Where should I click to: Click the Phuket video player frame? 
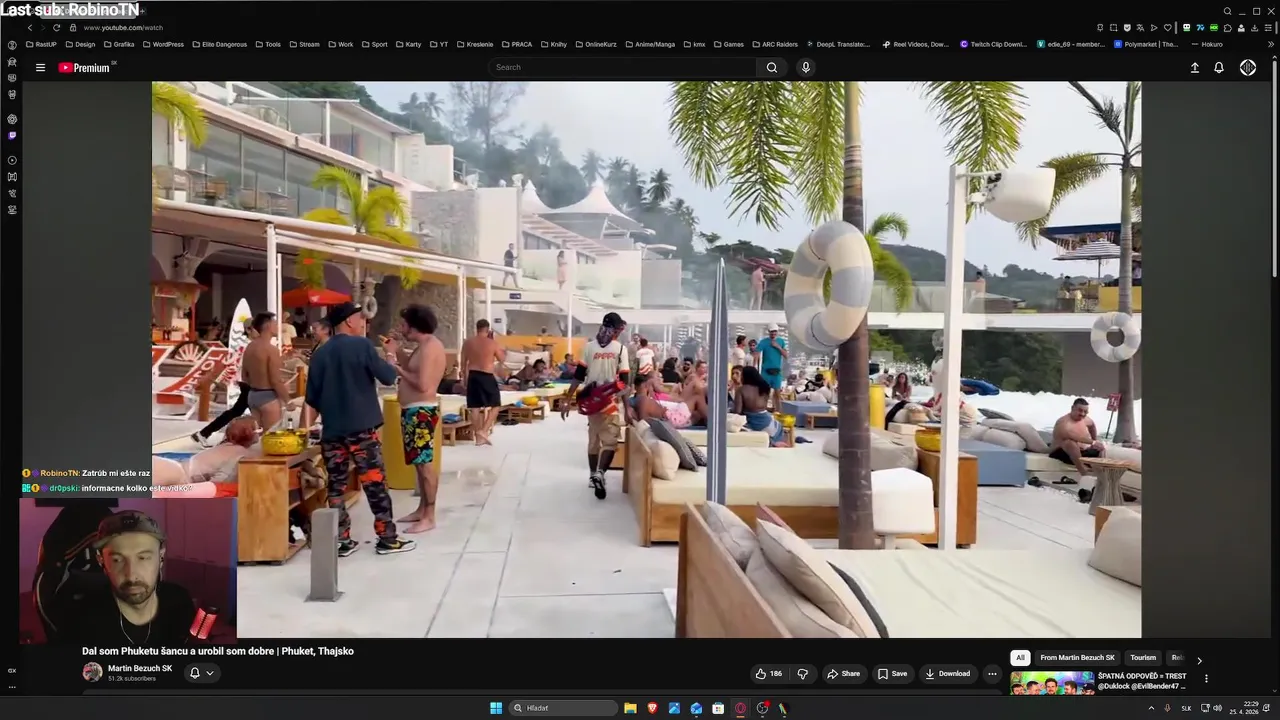pyautogui.click(x=646, y=359)
